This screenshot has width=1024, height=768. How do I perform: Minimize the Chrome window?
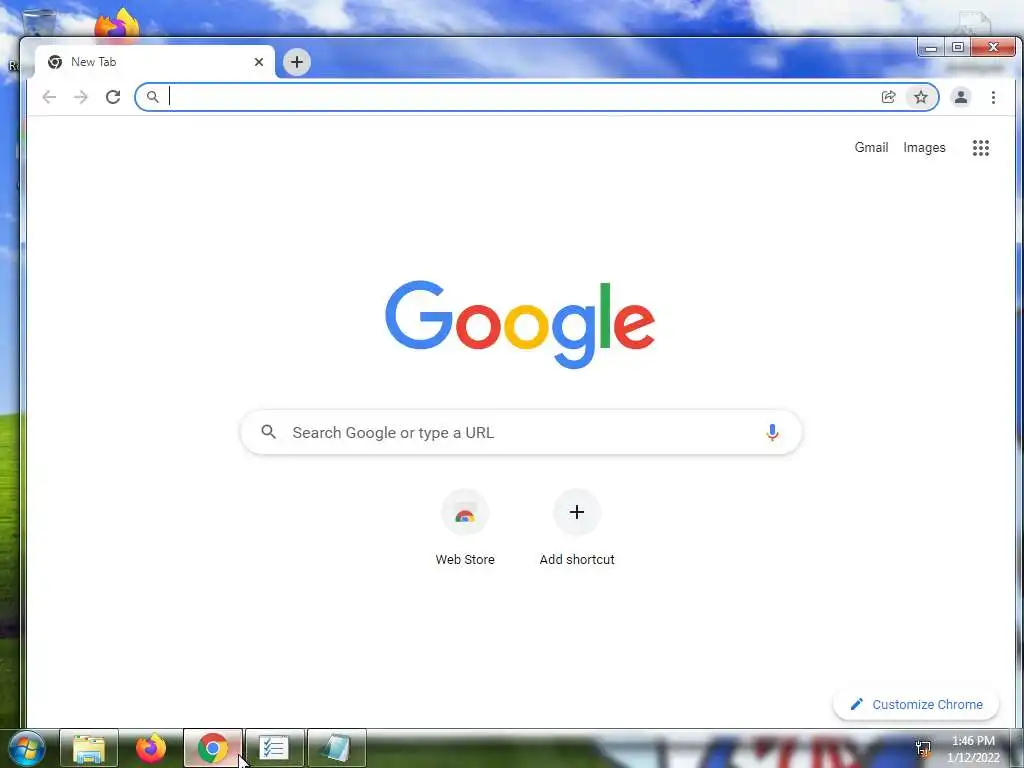[931, 48]
